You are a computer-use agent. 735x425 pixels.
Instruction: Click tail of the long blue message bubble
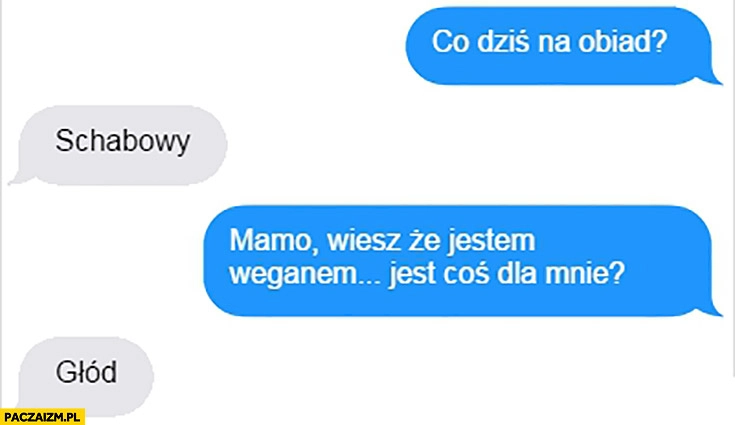pos(711,311)
